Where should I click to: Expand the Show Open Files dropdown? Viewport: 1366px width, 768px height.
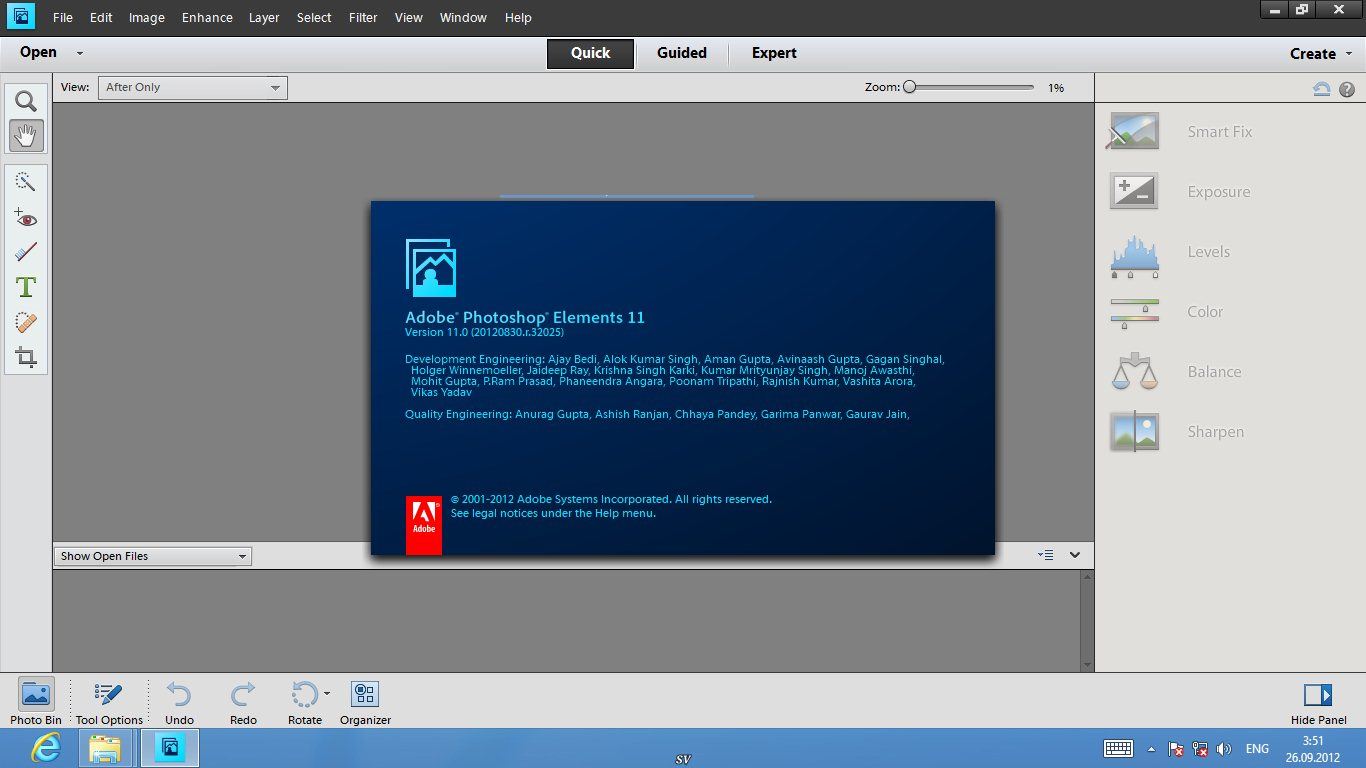[152, 556]
